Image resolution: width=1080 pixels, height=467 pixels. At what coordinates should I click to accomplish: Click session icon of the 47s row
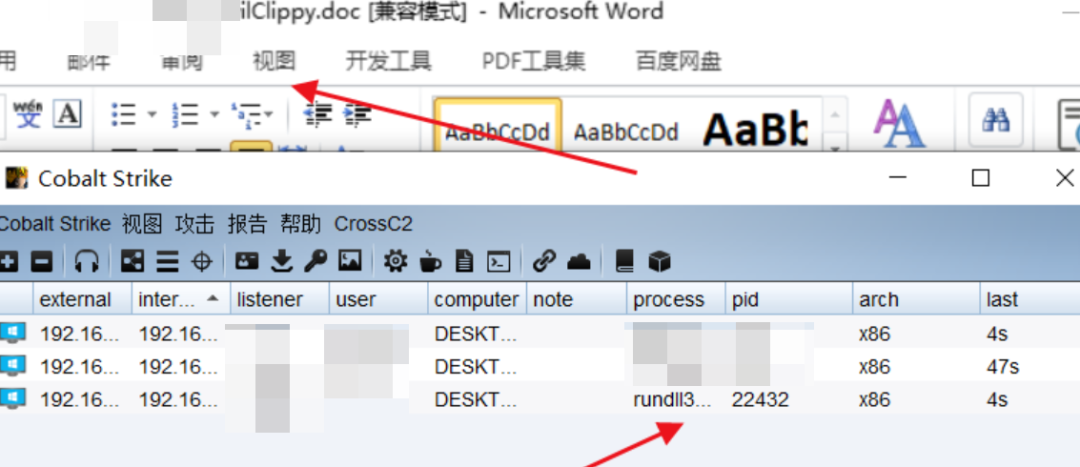[x=13, y=365]
